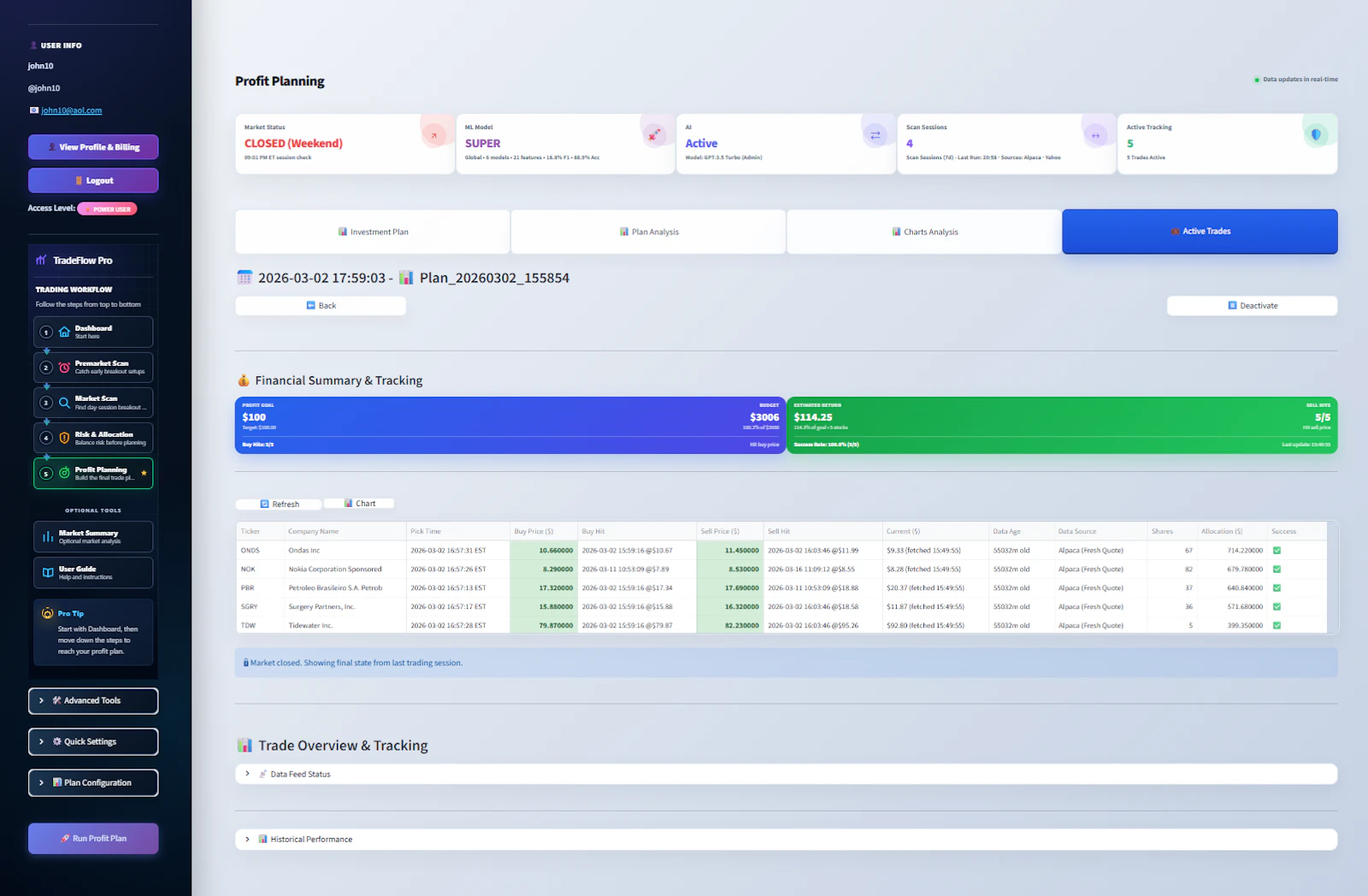Click the money bag icon in Financial Summary
The image size is (1368, 896).
[x=244, y=380]
